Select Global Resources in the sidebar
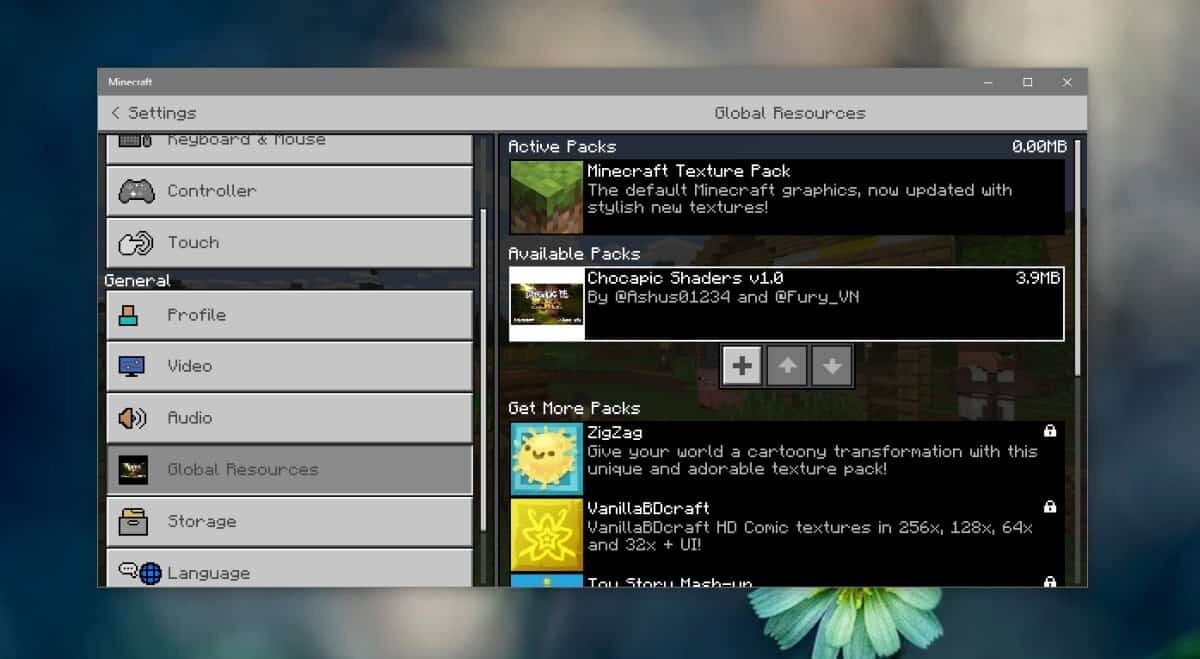1200x659 pixels. click(288, 469)
